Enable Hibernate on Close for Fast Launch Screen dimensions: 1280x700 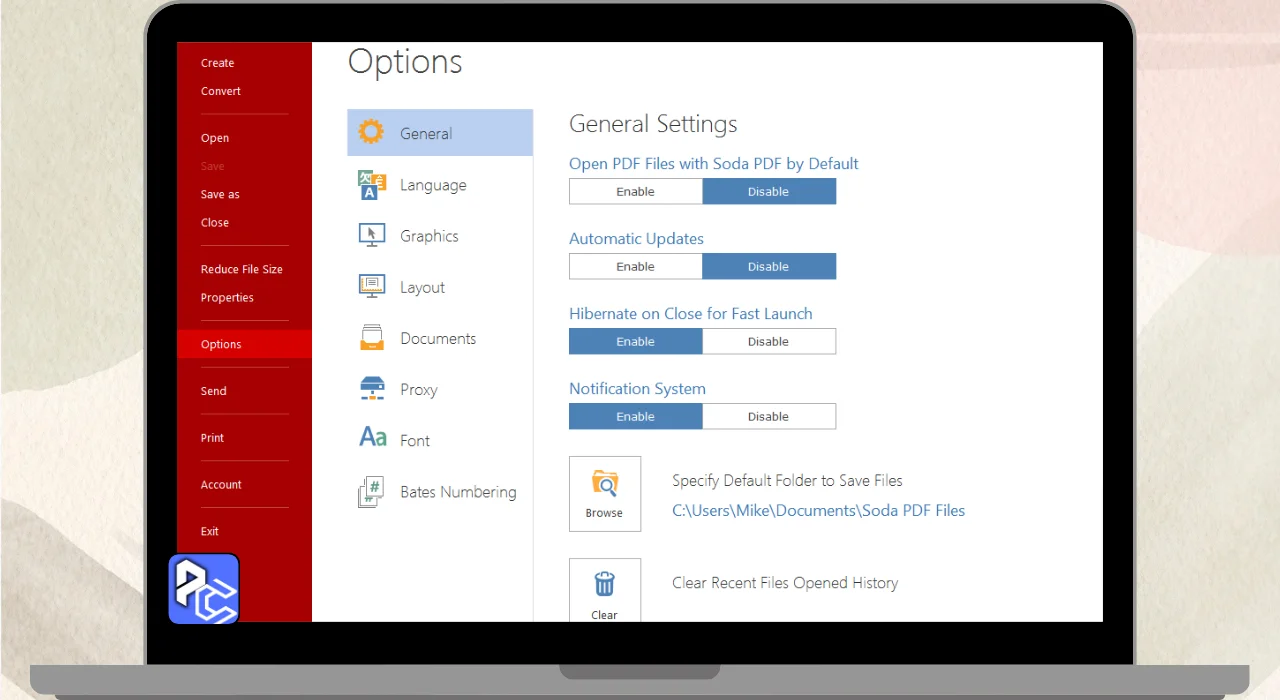tap(636, 342)
